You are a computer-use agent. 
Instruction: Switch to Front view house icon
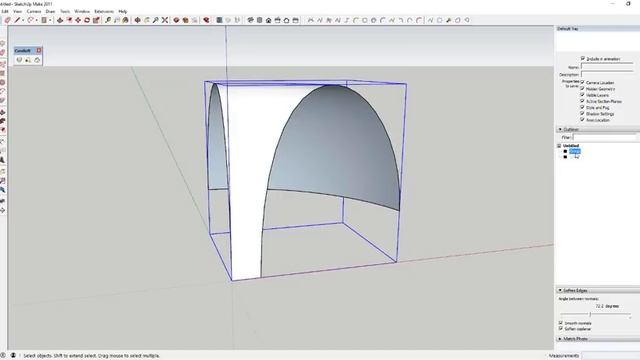pyautogui.click(x=268, y=20)
